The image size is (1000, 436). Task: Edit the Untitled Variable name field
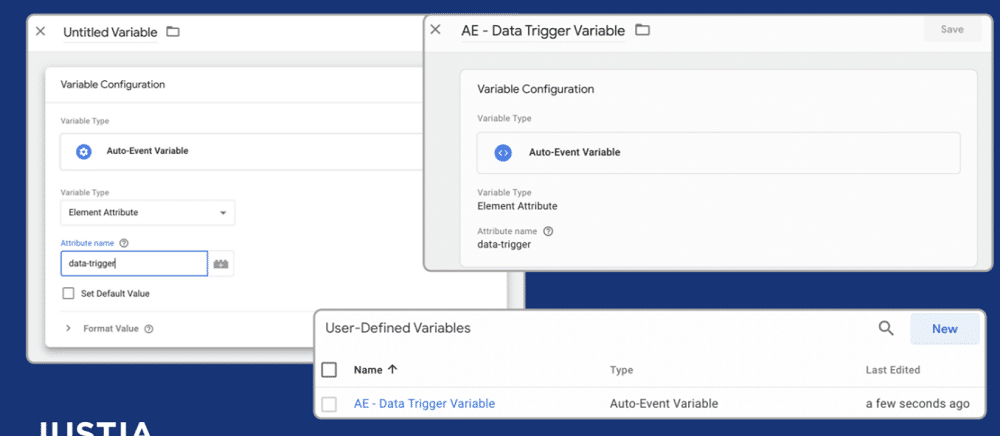pos(110,32)
